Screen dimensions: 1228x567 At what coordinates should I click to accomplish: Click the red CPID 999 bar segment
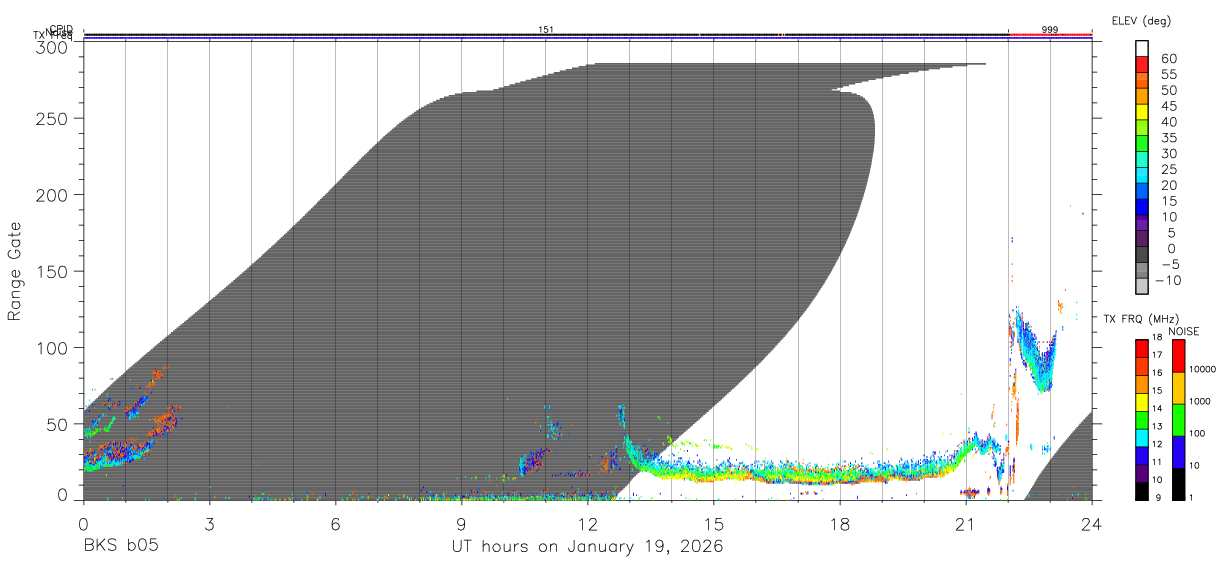1050,35
